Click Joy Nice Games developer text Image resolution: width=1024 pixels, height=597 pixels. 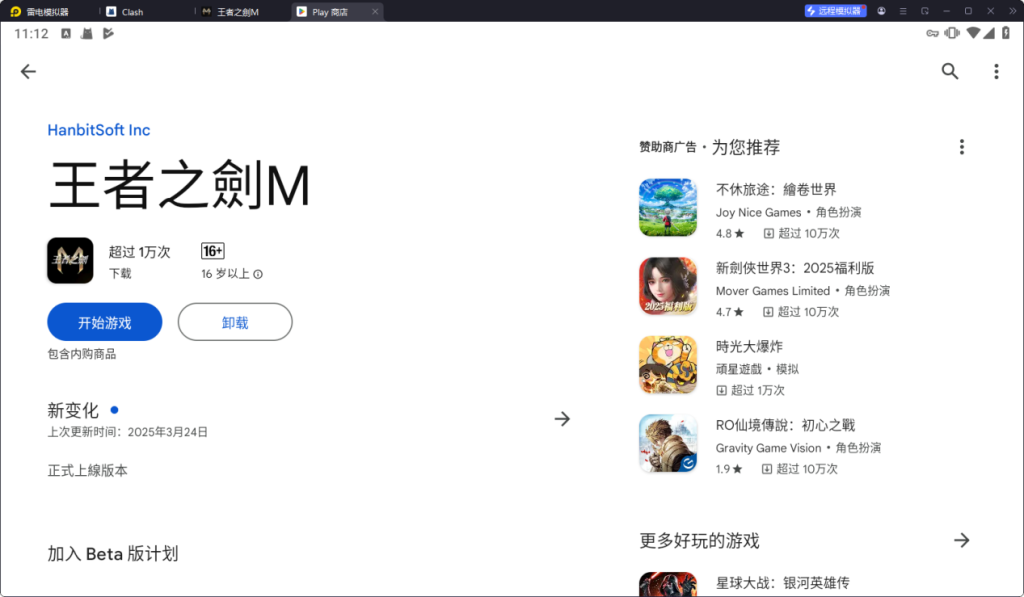pyautogui.click(x=758, y=212)
